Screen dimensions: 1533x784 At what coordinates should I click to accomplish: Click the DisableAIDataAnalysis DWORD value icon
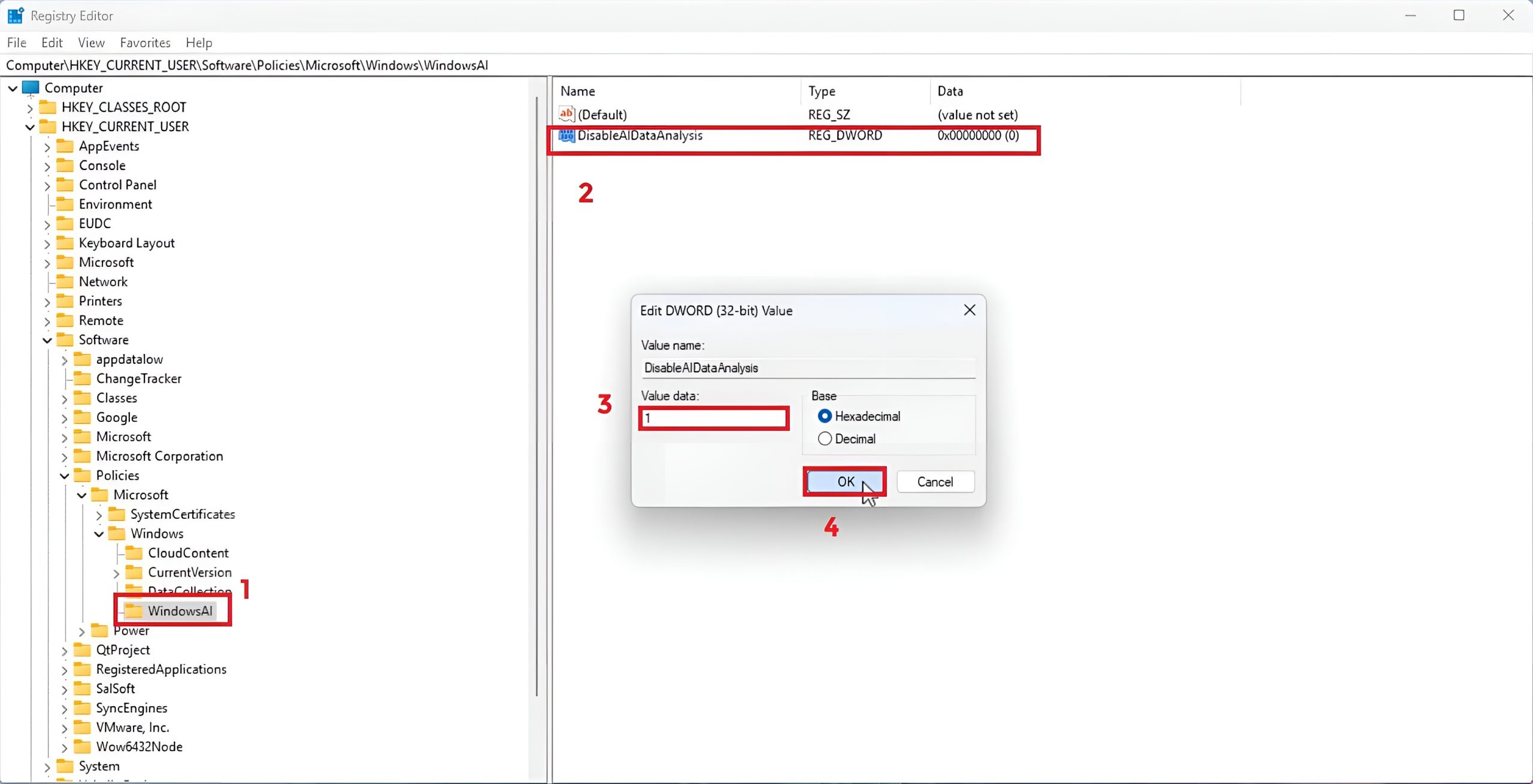click(566, 136)
